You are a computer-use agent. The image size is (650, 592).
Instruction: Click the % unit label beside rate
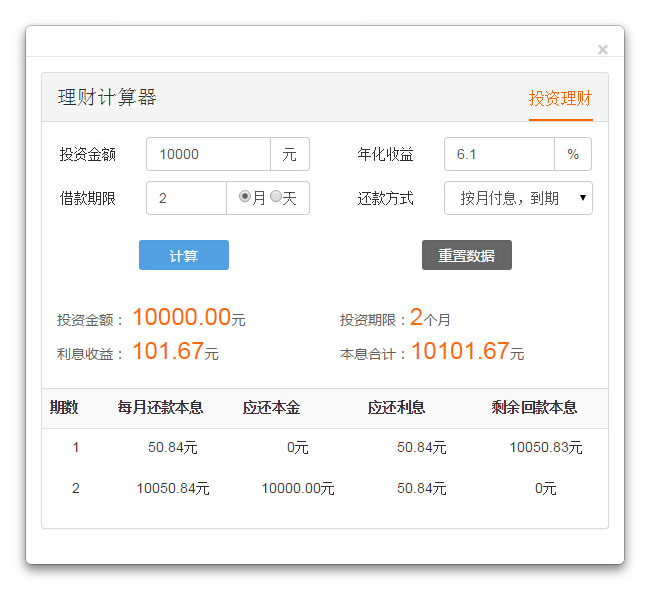573,154
